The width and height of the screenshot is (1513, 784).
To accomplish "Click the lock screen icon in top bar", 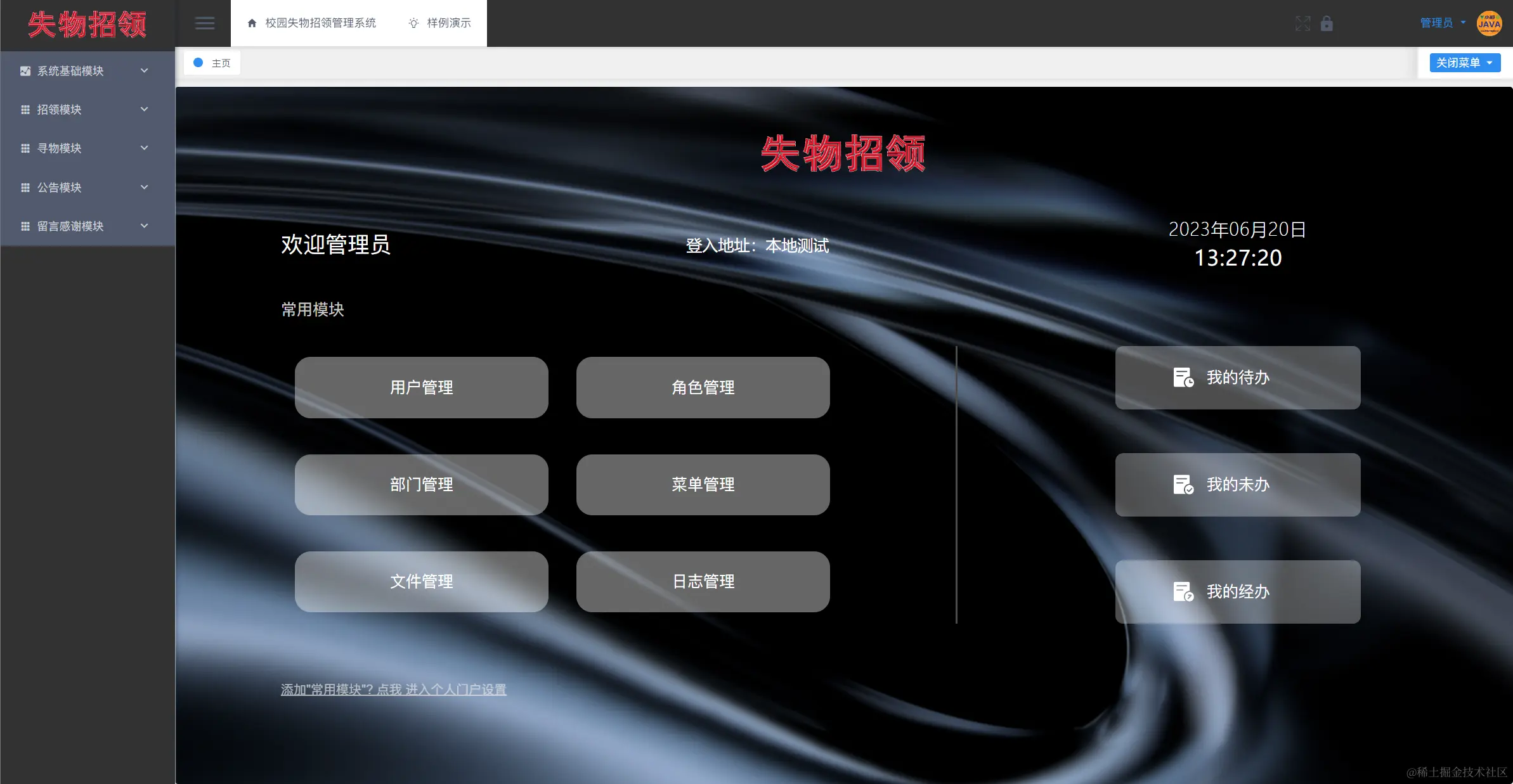I will [x=1327, y=23].
